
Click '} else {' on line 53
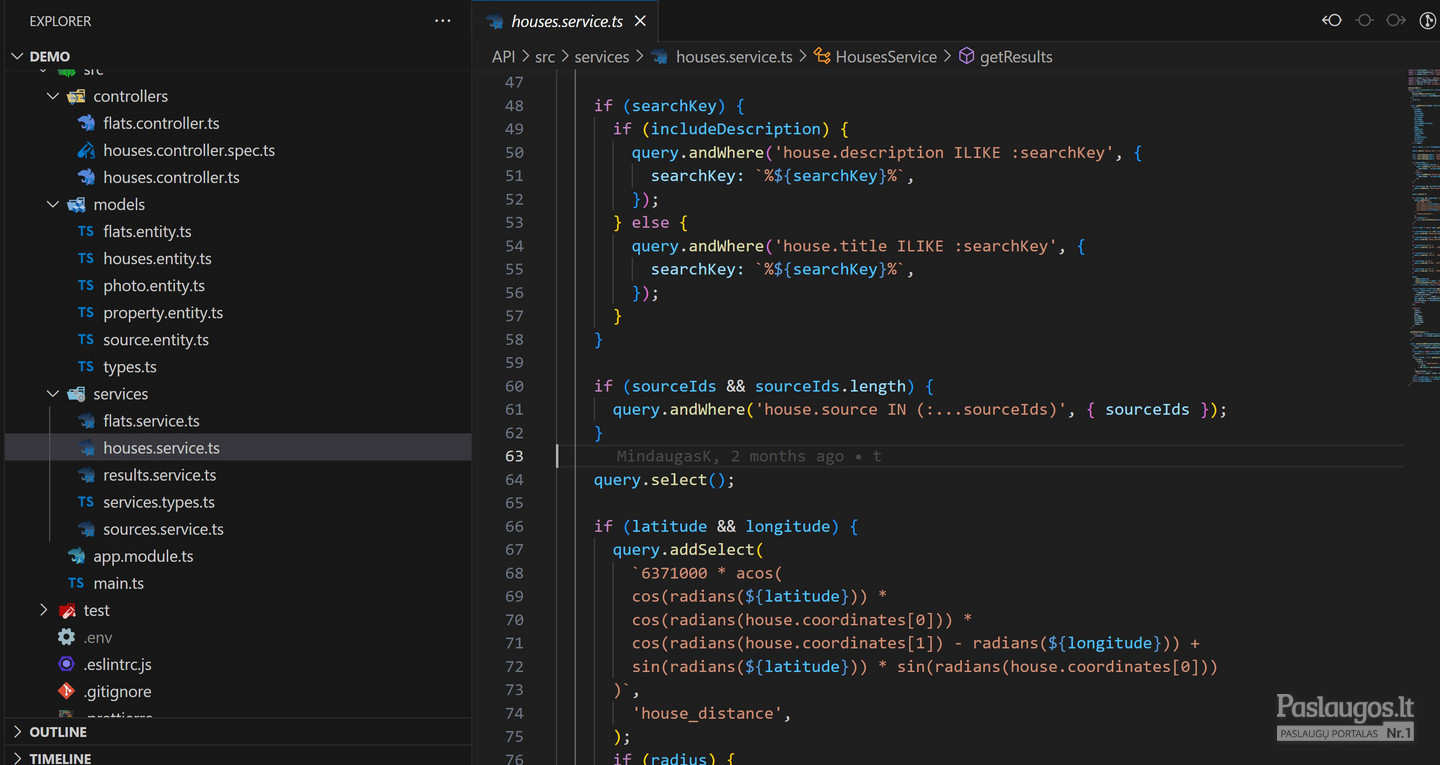[x=650, y=222]
